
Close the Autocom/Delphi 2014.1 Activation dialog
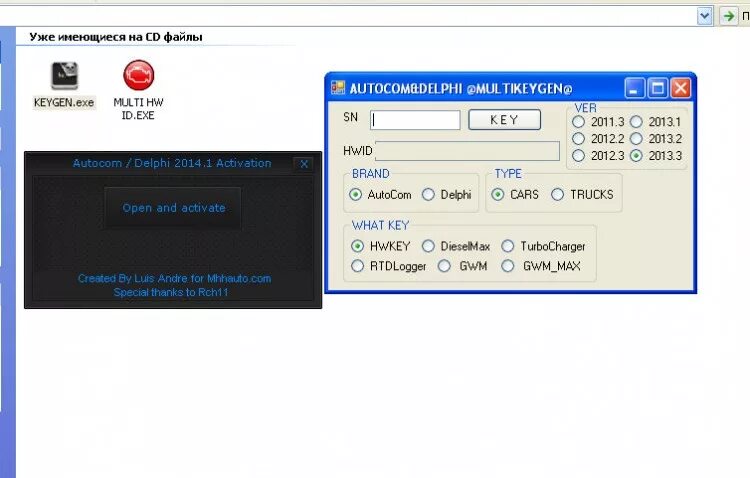click(x=304, y=164)
